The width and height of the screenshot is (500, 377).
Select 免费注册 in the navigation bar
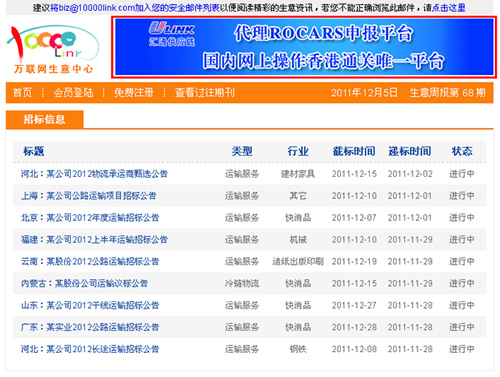point(134,92)
